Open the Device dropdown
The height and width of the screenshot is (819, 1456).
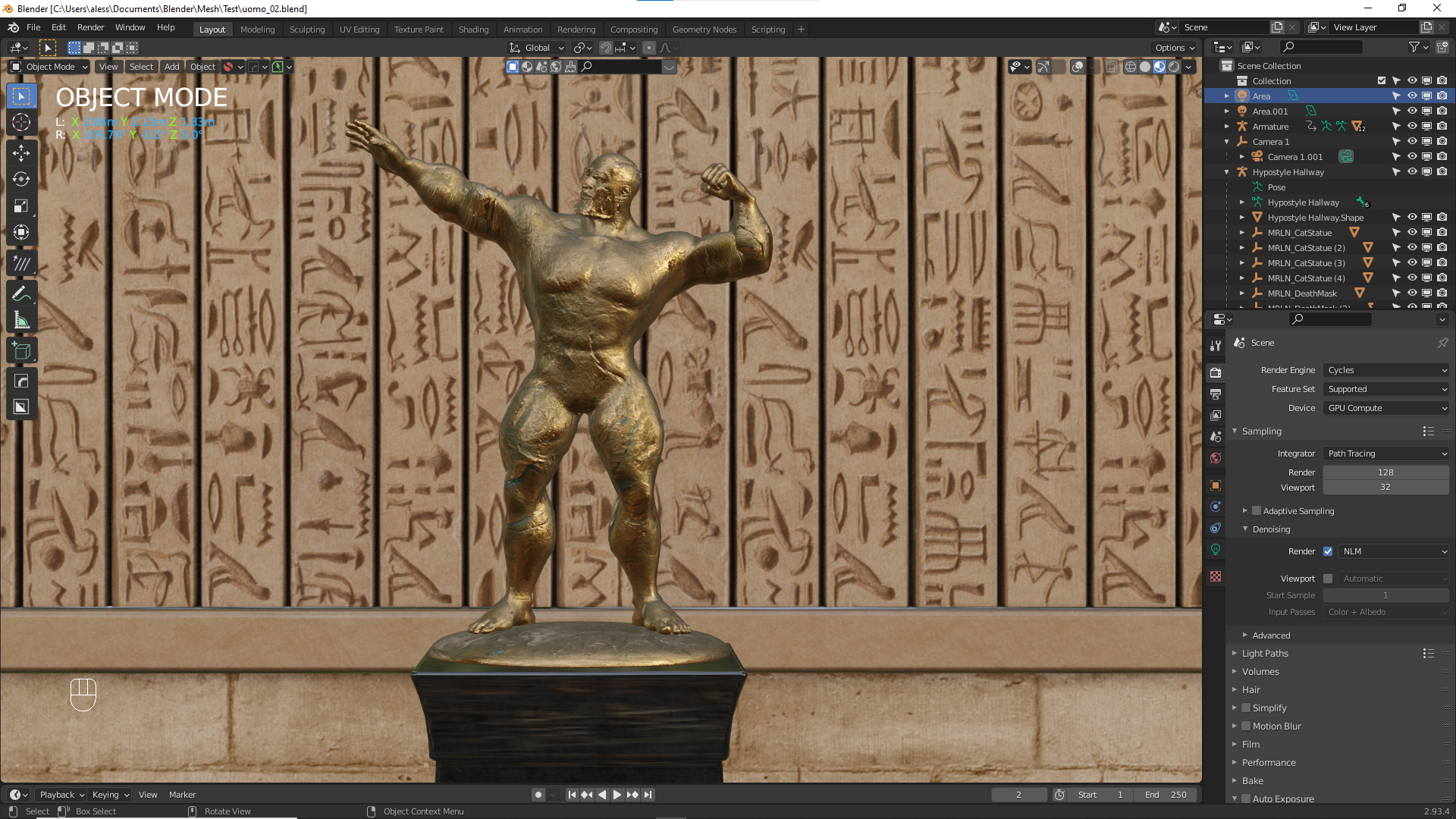pyautogui.click(x=1386, y=408)
